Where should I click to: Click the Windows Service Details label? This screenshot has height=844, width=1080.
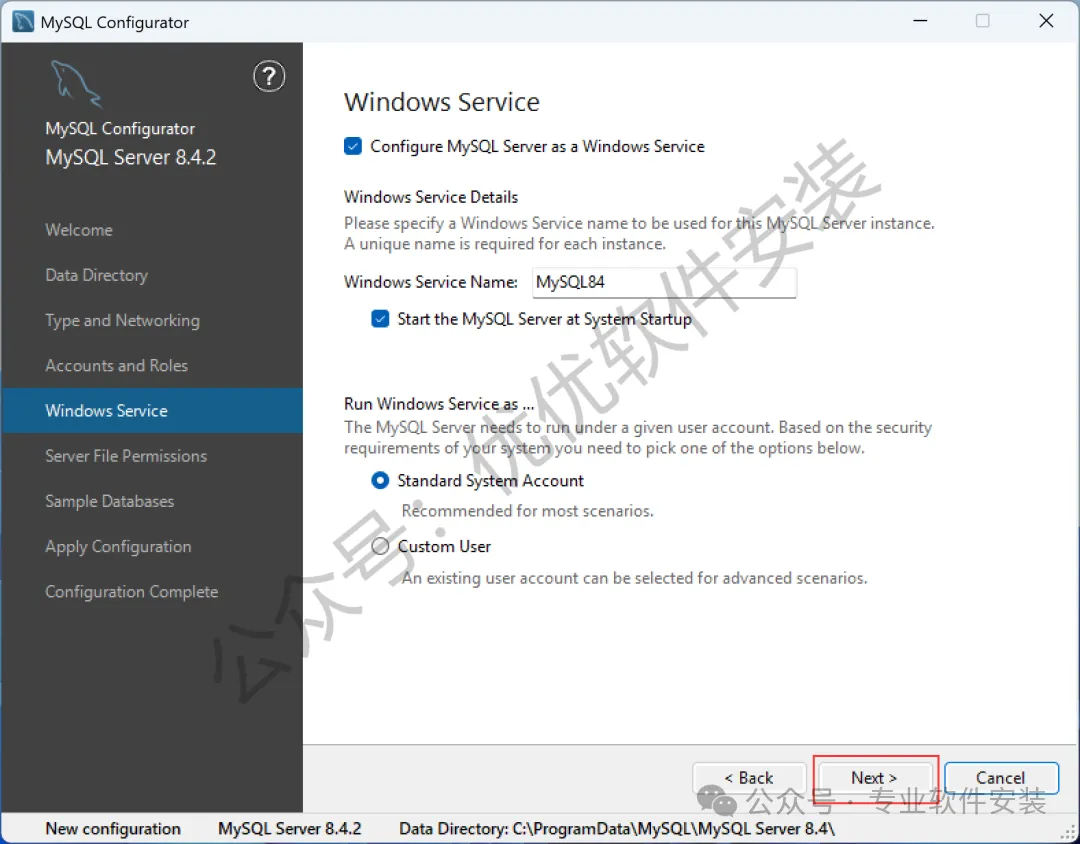point(431,197)
